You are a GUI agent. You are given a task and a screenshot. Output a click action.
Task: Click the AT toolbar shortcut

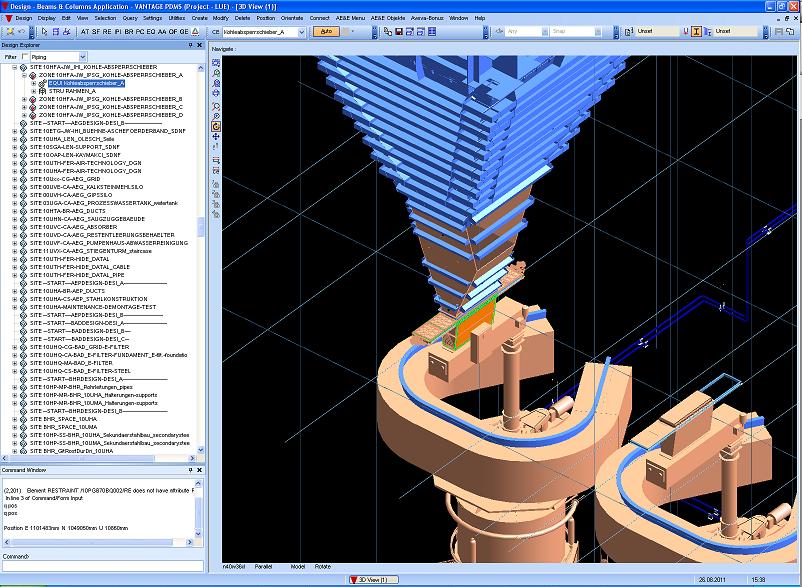84,31
